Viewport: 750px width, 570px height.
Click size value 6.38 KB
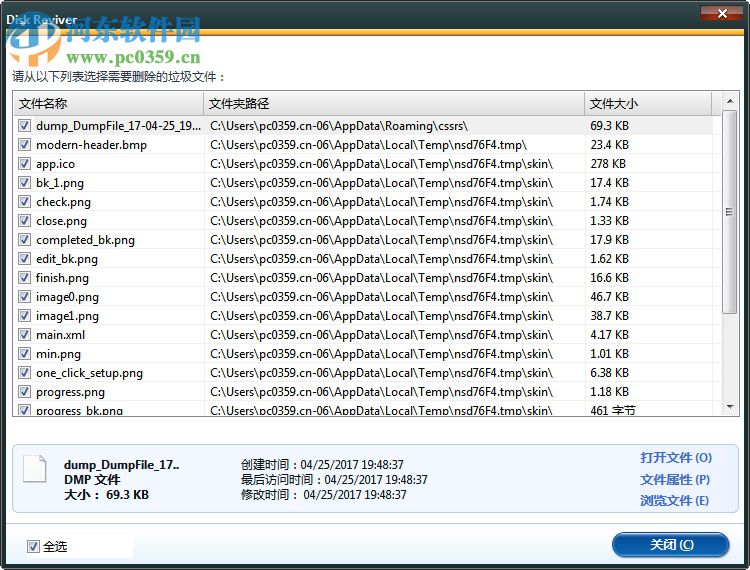pyautogui.click(x=609, y=373)
